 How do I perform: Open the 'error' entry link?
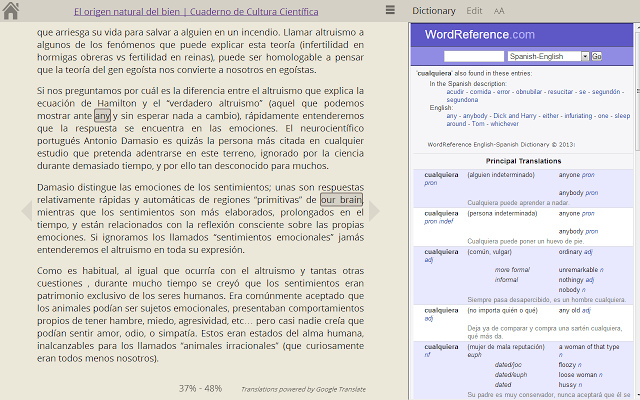(503, 92)
